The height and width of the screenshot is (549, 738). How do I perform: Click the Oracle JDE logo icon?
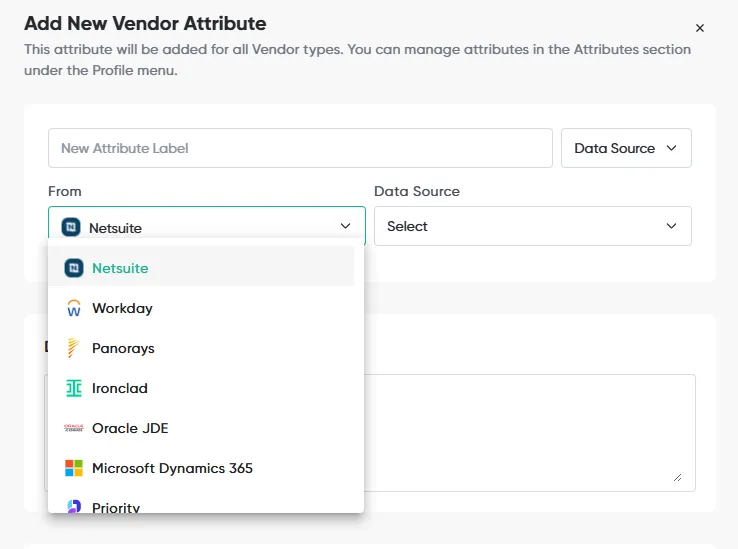(x=74, y=428)
